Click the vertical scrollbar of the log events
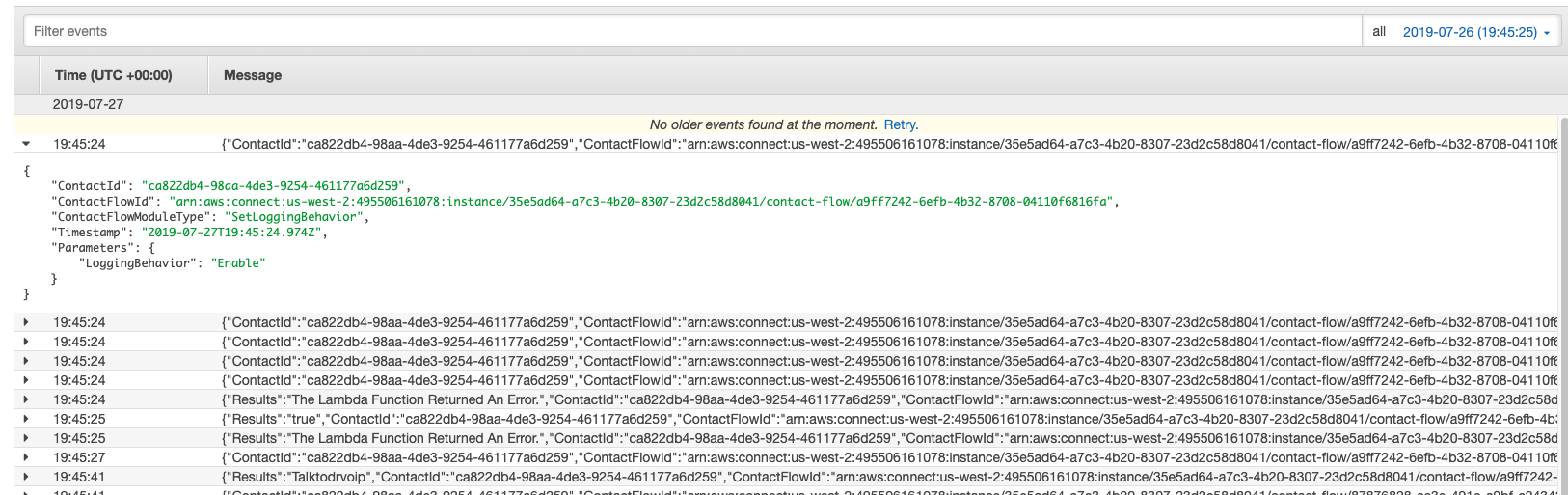This screenshot has height=495, width=1568. (x=1563, y=304)
